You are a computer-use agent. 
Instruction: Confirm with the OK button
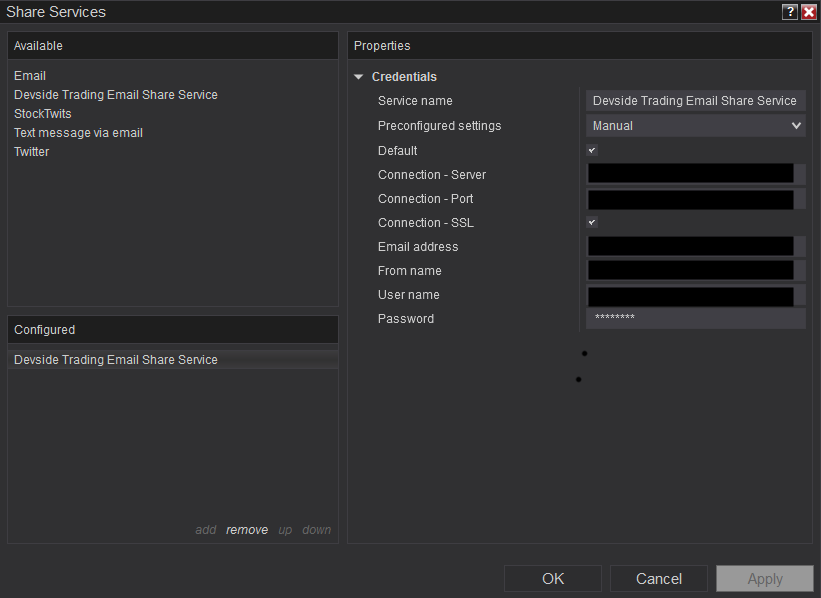tap(553, 579)
